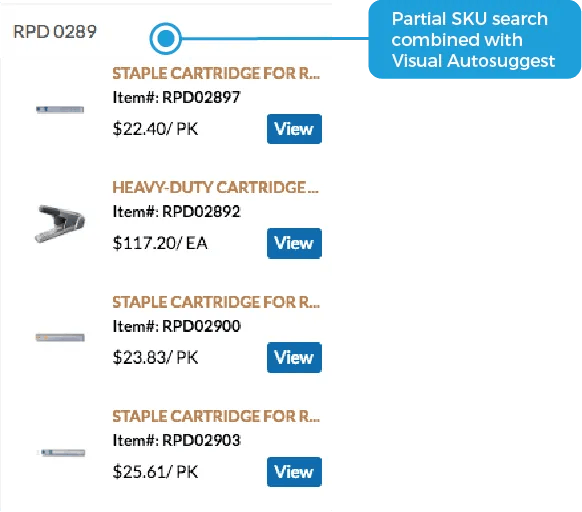Open the staple cartridge thumbnail for RPD02900
Screen dimensions: 582x512
click(60, 337)
